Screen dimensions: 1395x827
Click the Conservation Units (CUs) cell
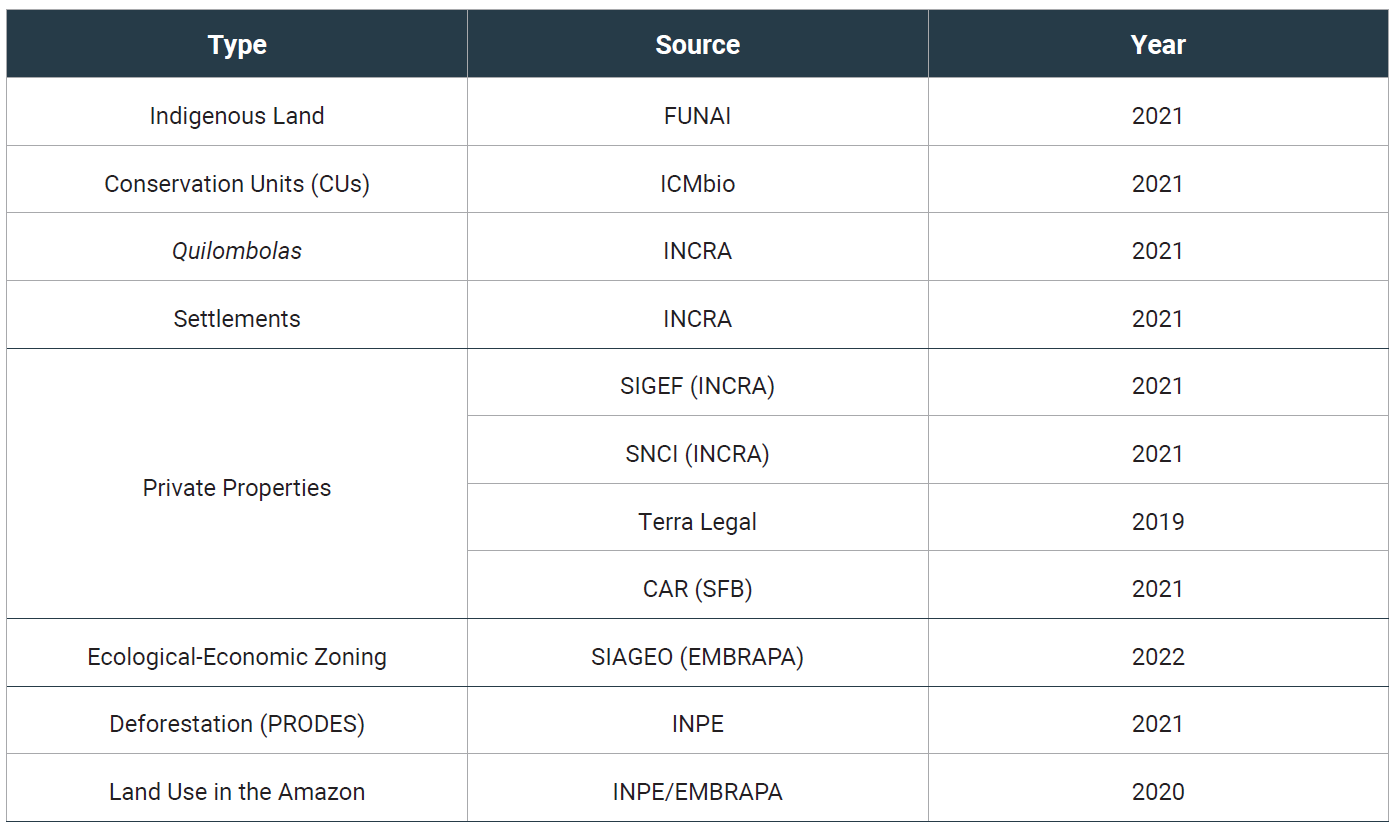tap(237, 183)
